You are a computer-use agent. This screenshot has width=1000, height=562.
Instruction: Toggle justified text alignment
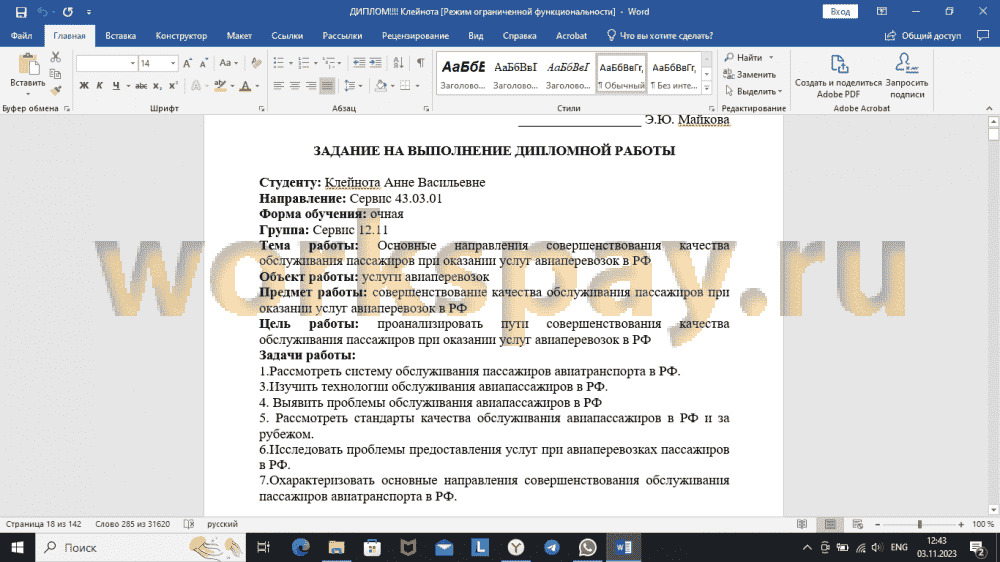click(x=327, y=85)
